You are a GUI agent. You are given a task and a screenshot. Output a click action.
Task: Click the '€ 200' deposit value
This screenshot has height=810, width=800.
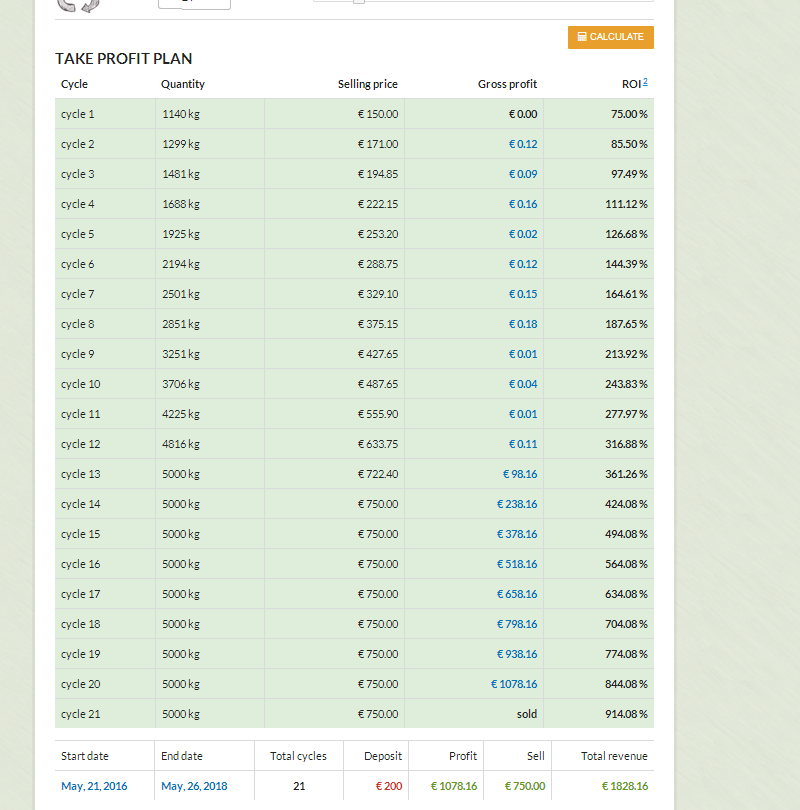point(389,786)
